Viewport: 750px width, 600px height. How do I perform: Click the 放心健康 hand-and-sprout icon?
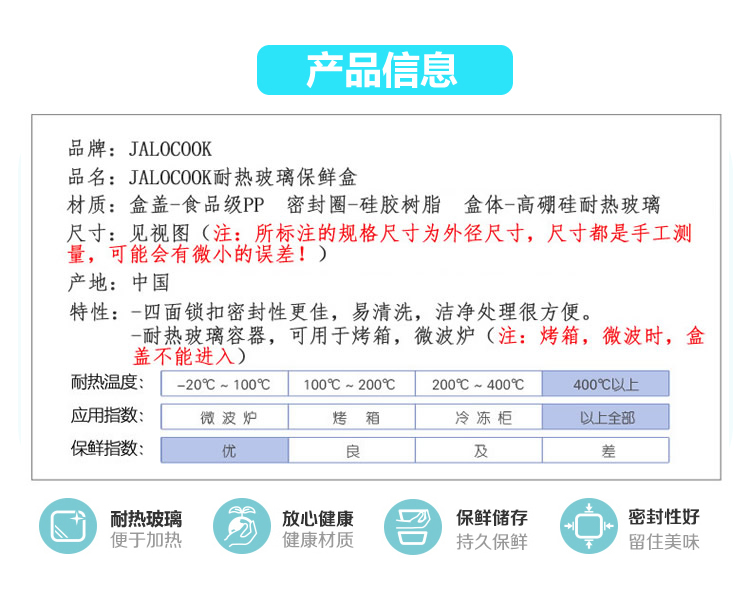[242, 526]
